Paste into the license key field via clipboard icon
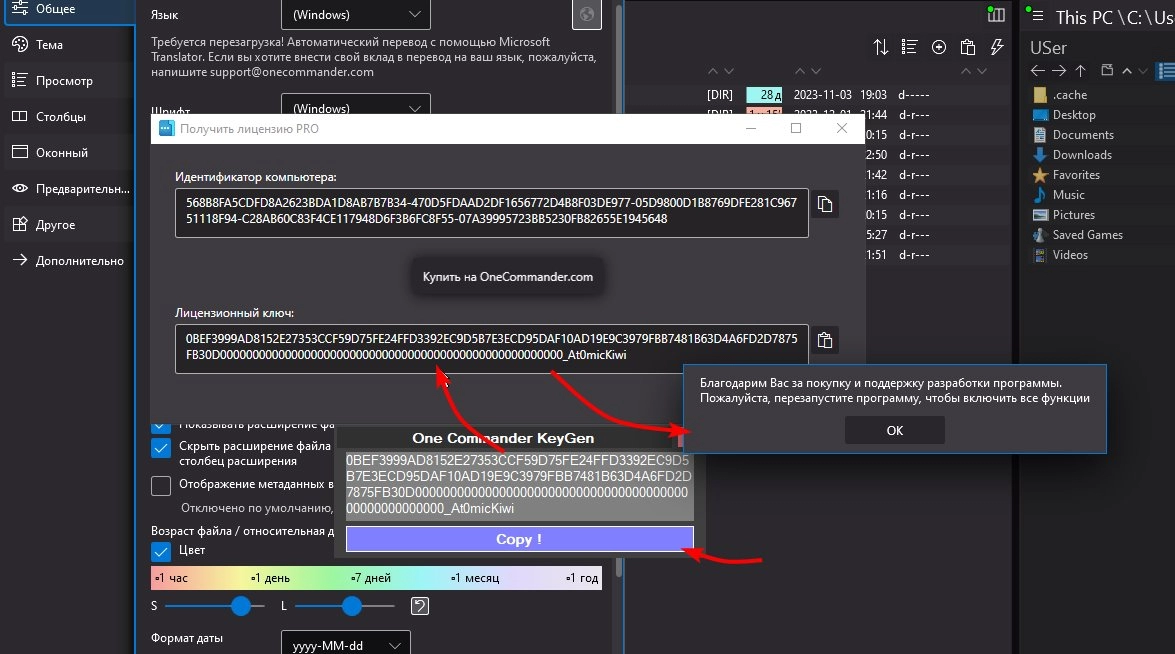 tap(825, 340)
